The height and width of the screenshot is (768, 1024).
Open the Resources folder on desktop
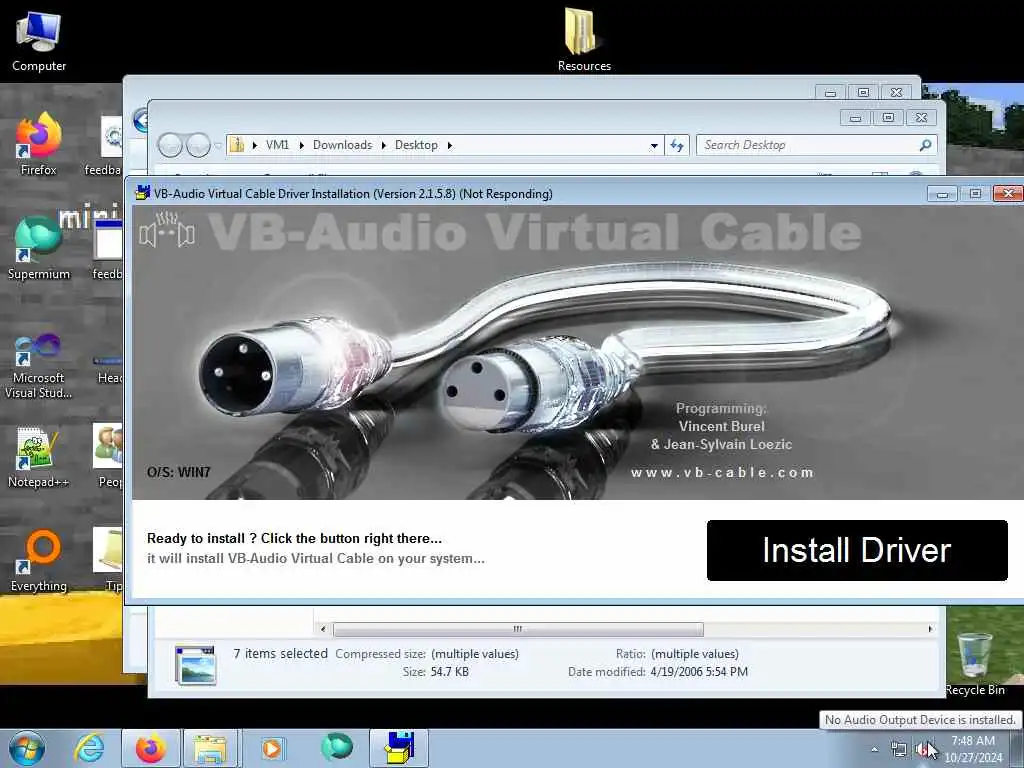583,39
